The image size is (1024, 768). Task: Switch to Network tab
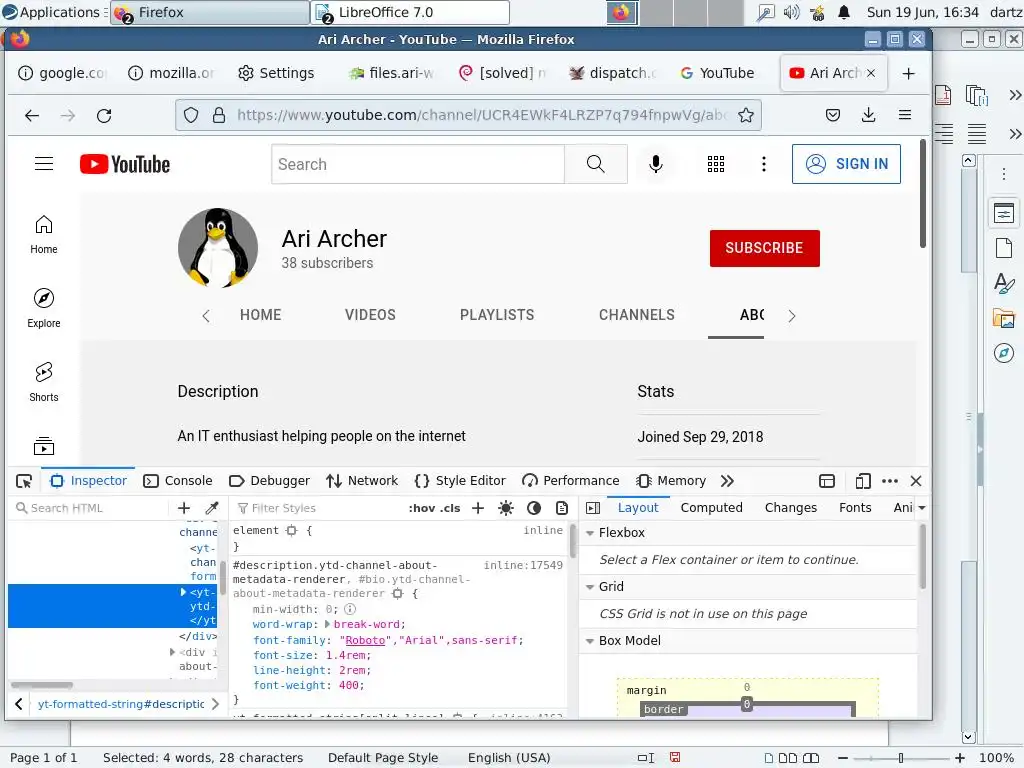362,481
